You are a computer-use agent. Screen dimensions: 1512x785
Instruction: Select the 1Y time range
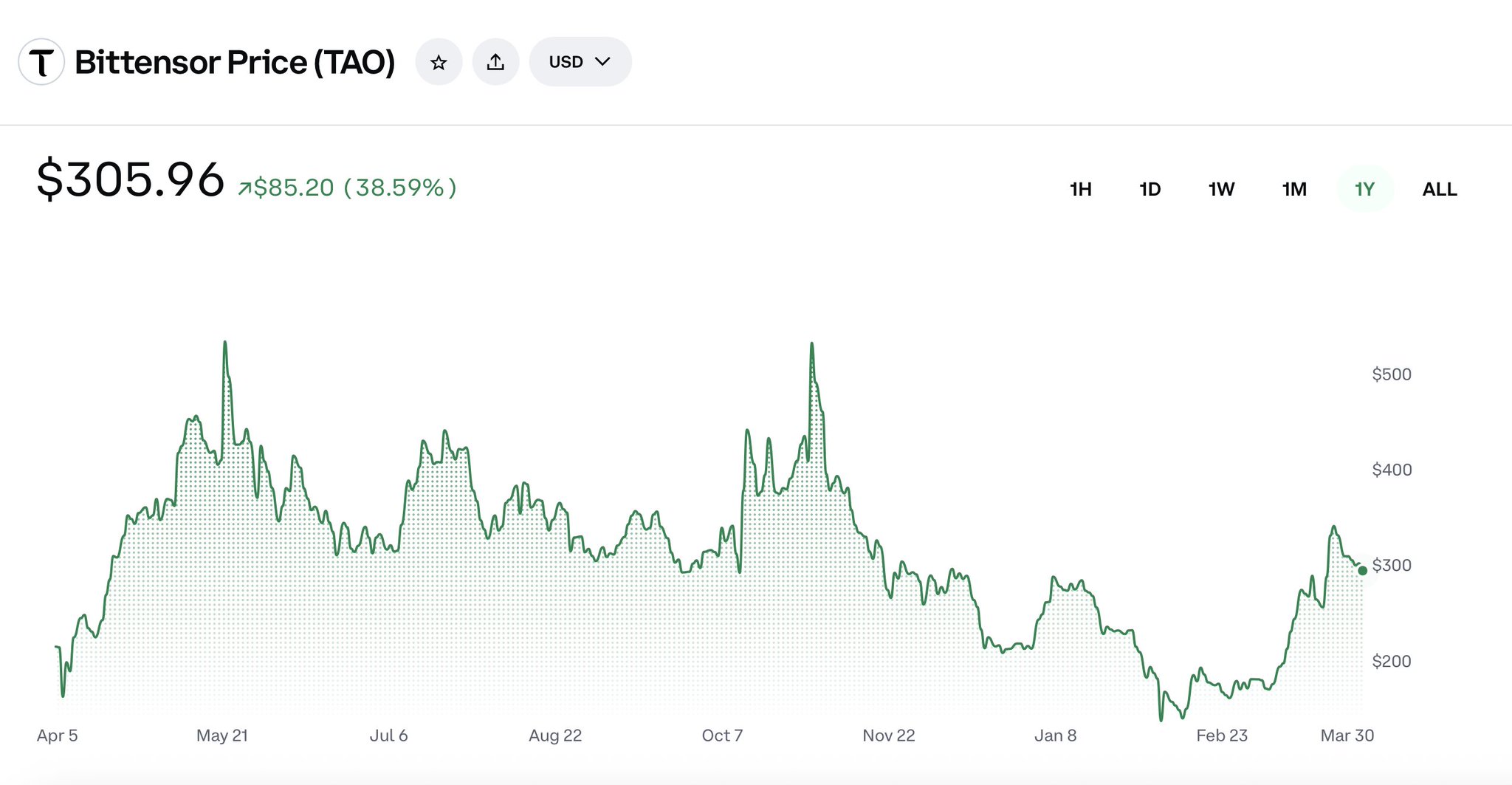[1364, 189]
